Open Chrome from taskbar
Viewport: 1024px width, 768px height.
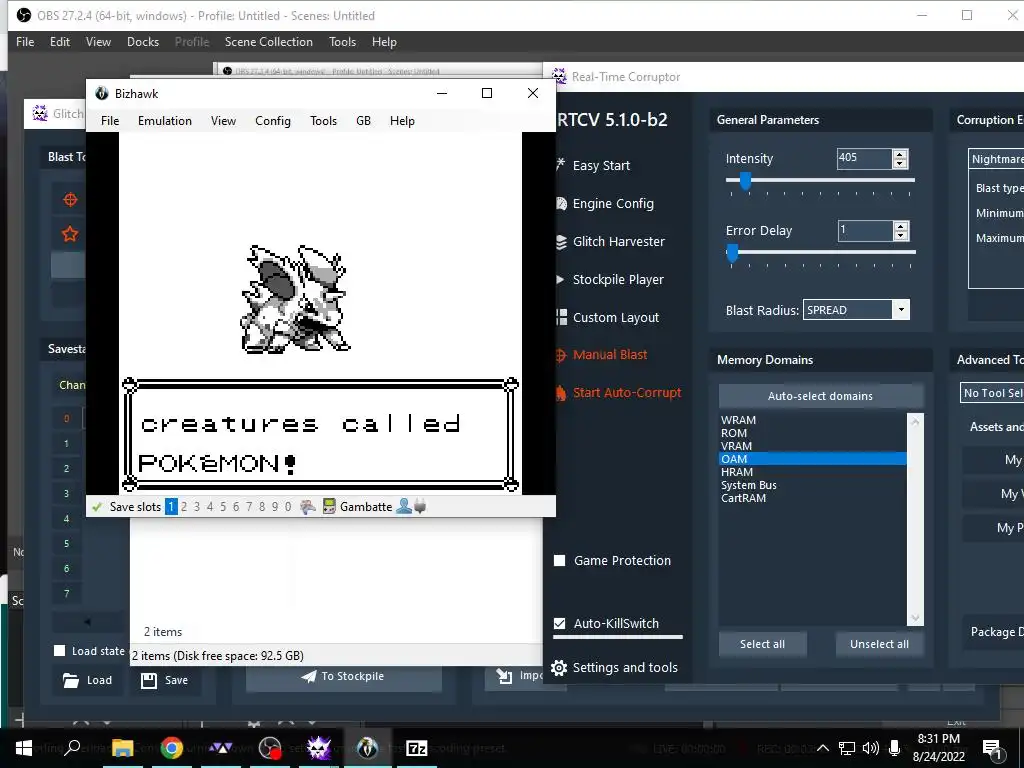tap(172, 748)
